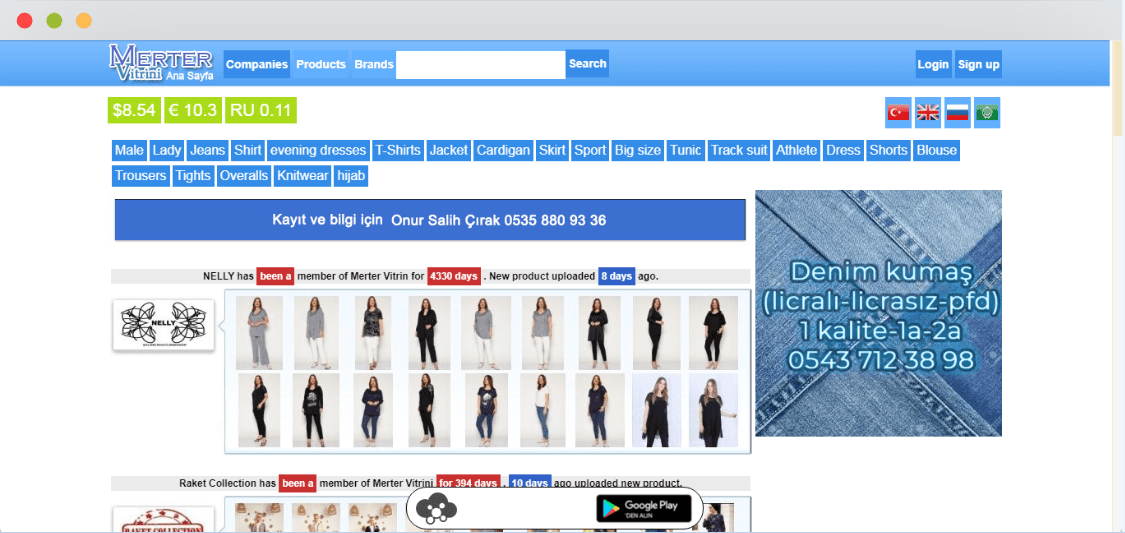Select the Male category

tap(129, 151)
